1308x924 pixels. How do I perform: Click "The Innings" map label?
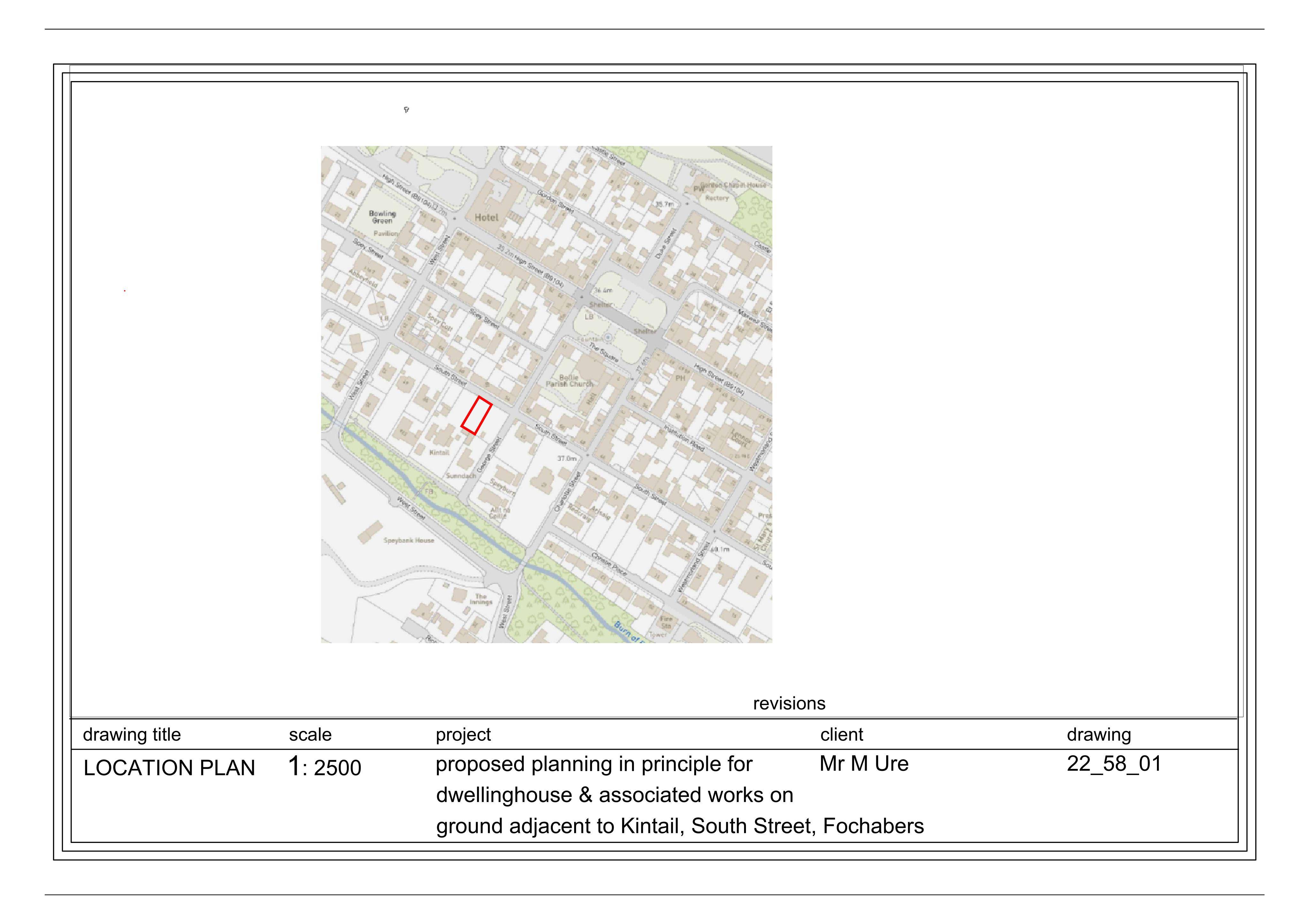(x=481, y=599)
